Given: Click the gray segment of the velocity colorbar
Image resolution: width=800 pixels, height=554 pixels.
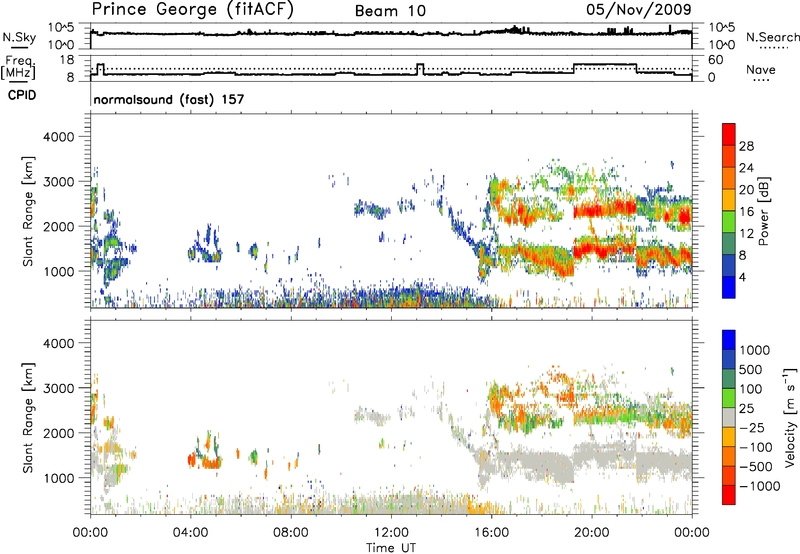Looking at the screenshot, I should click(729, 417).
